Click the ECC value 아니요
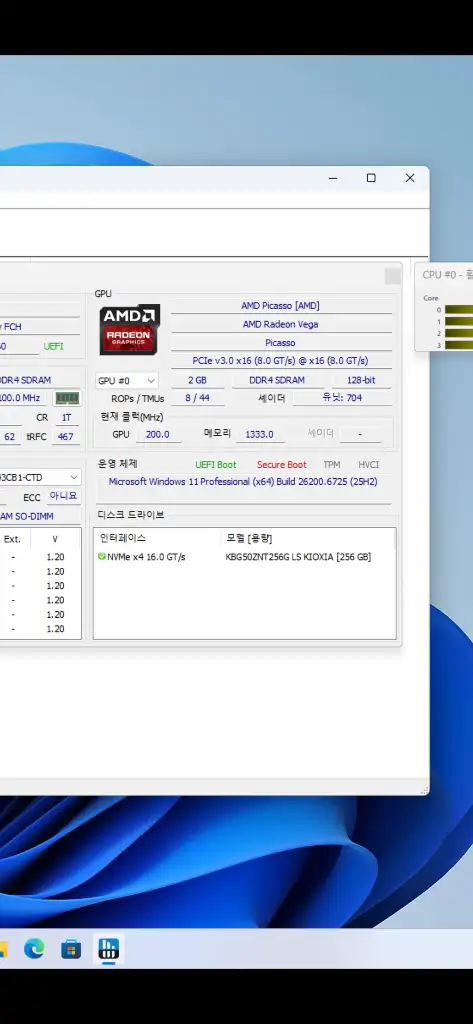Screen dimensions: 473x1024 (63, 496)
